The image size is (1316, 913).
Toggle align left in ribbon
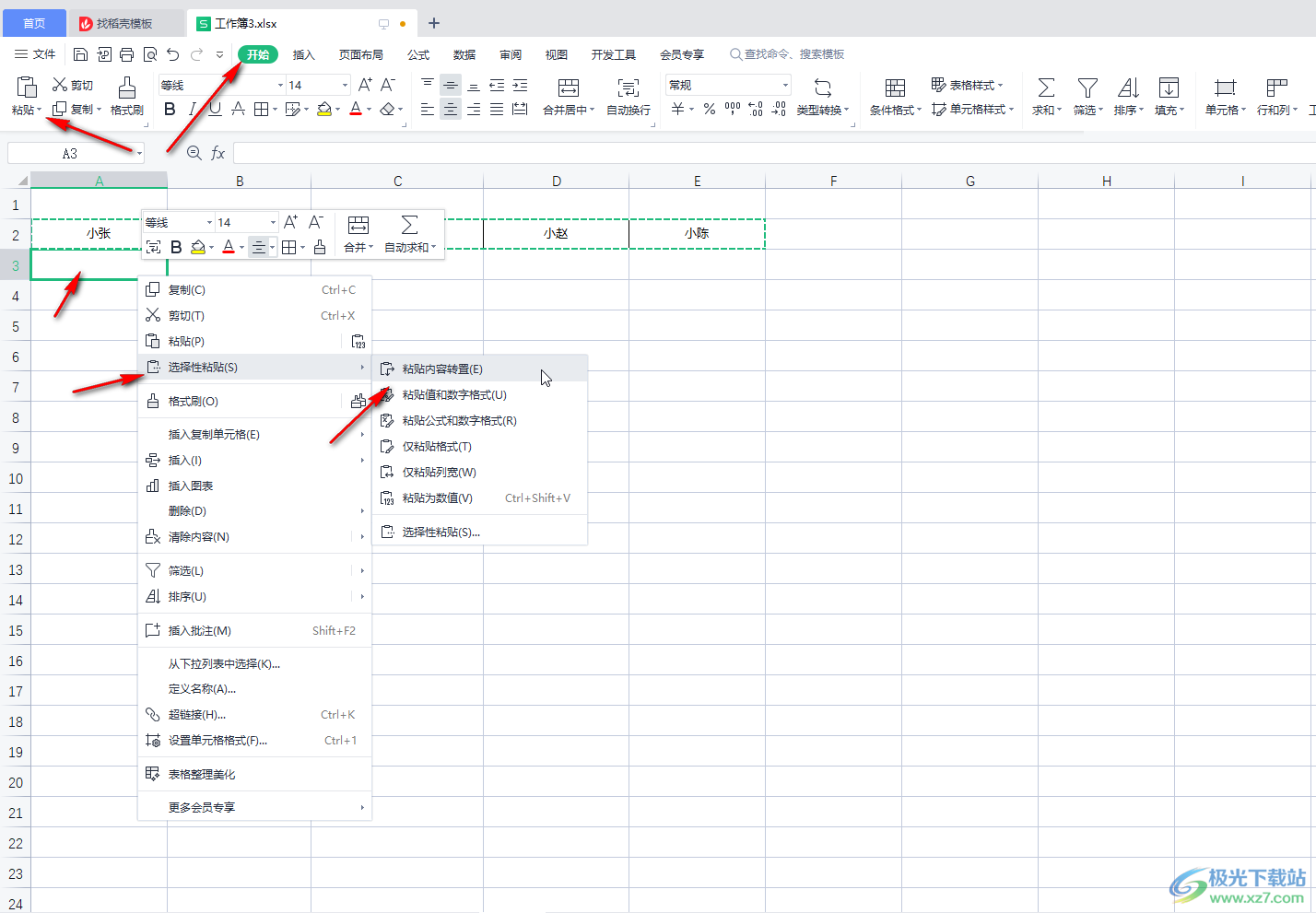point(427,110)
